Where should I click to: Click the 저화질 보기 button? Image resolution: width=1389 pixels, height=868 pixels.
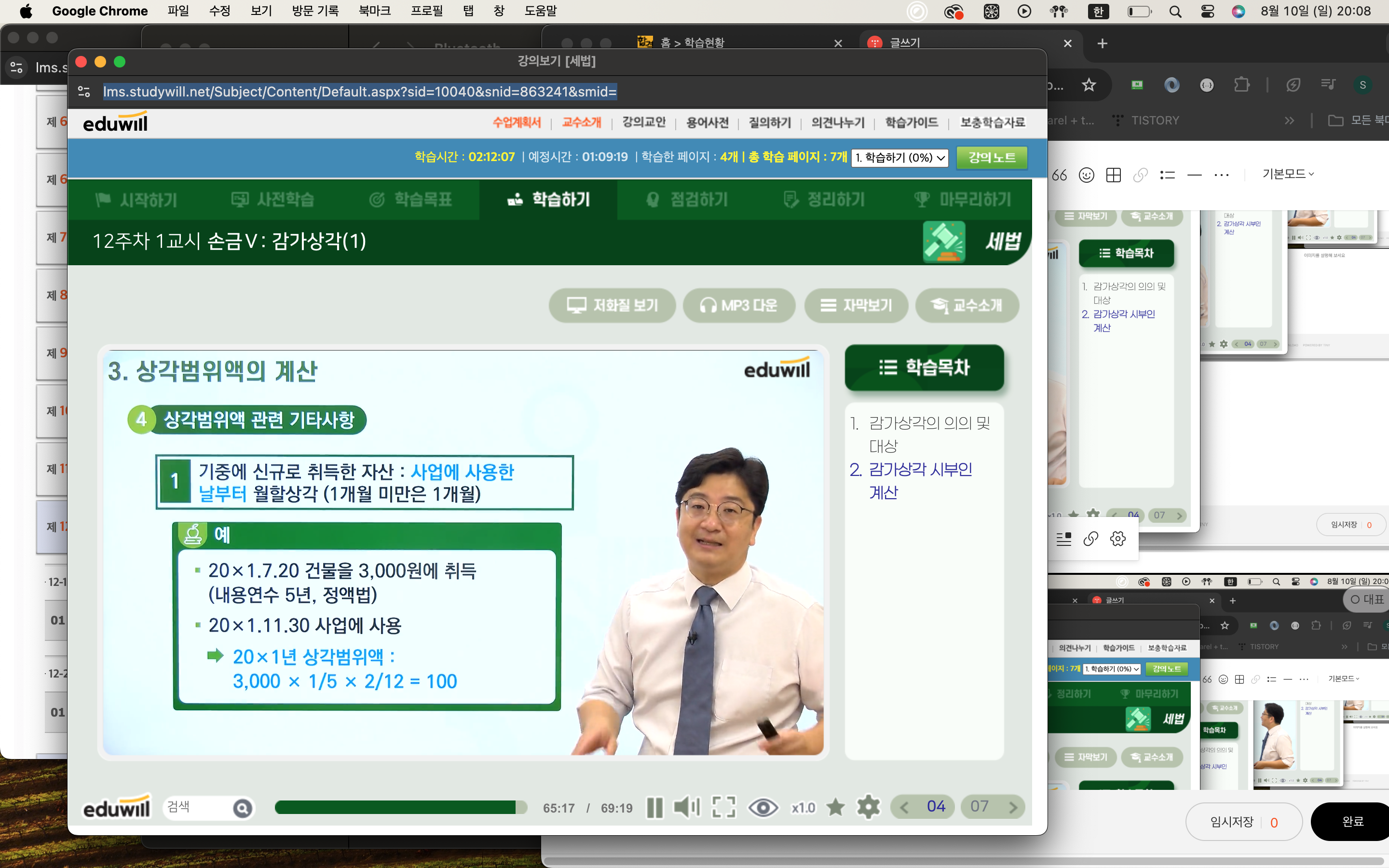click(x=612, y=305)
